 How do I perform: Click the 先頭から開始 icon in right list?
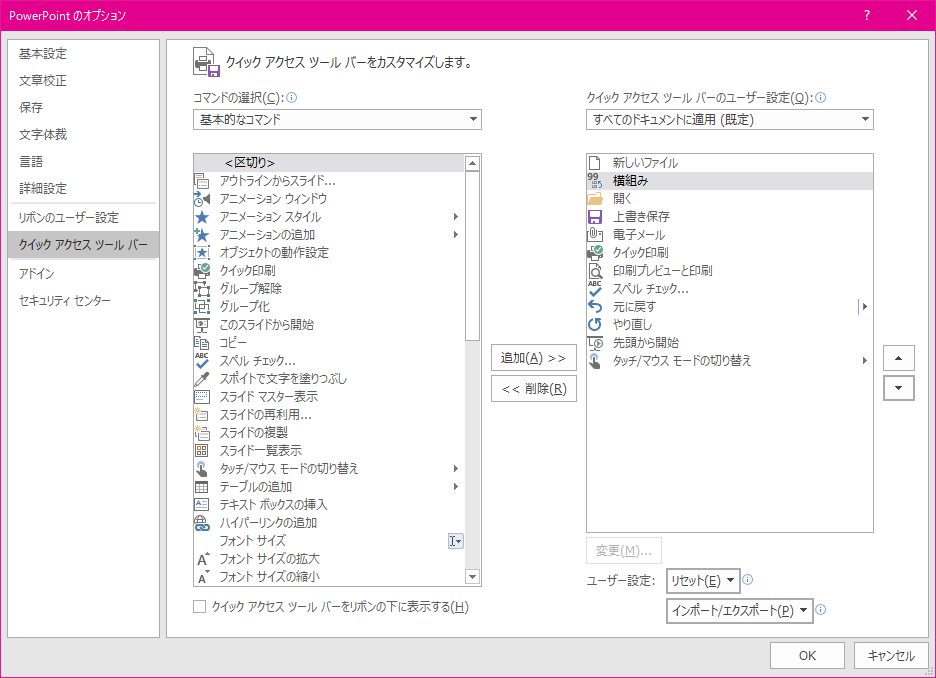coord(595,343)
